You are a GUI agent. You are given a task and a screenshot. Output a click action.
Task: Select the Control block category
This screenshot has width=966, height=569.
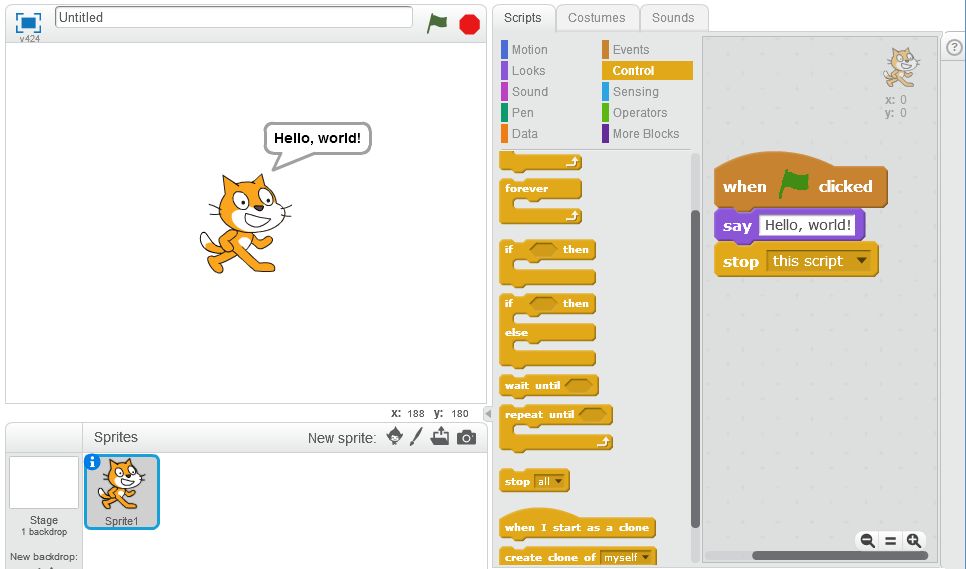point(647,70)
